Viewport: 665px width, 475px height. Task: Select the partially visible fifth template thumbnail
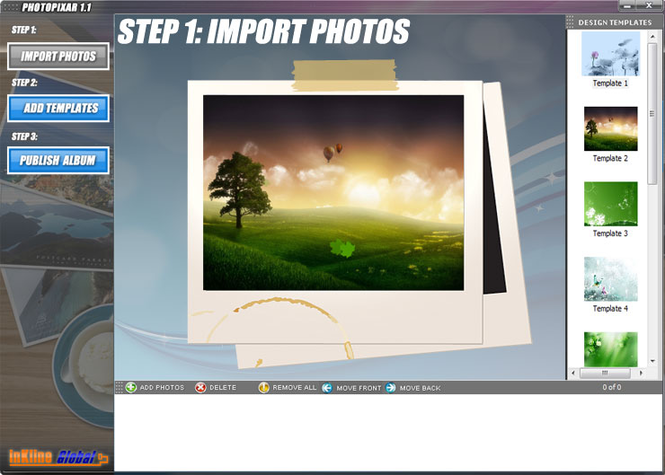point(610,348)
